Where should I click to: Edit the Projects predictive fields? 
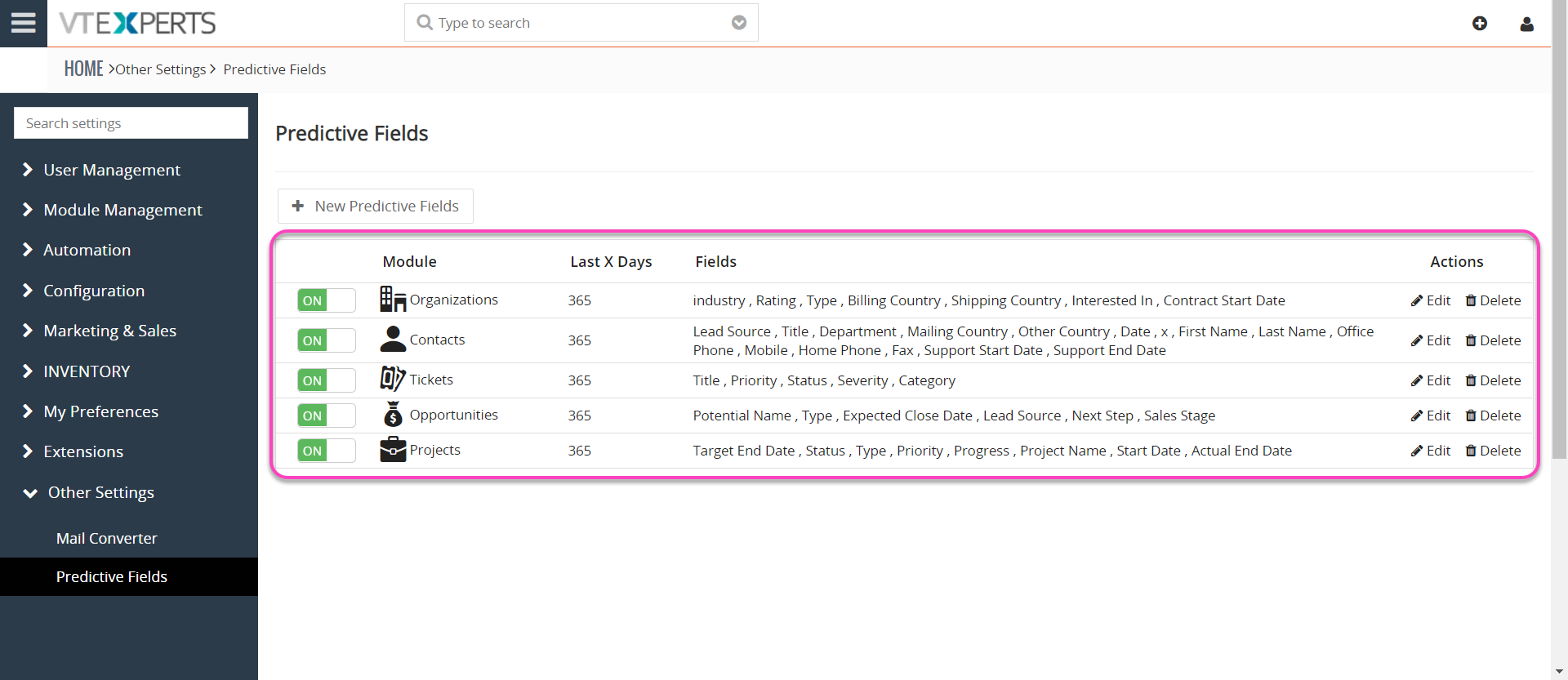[1431, 451]
